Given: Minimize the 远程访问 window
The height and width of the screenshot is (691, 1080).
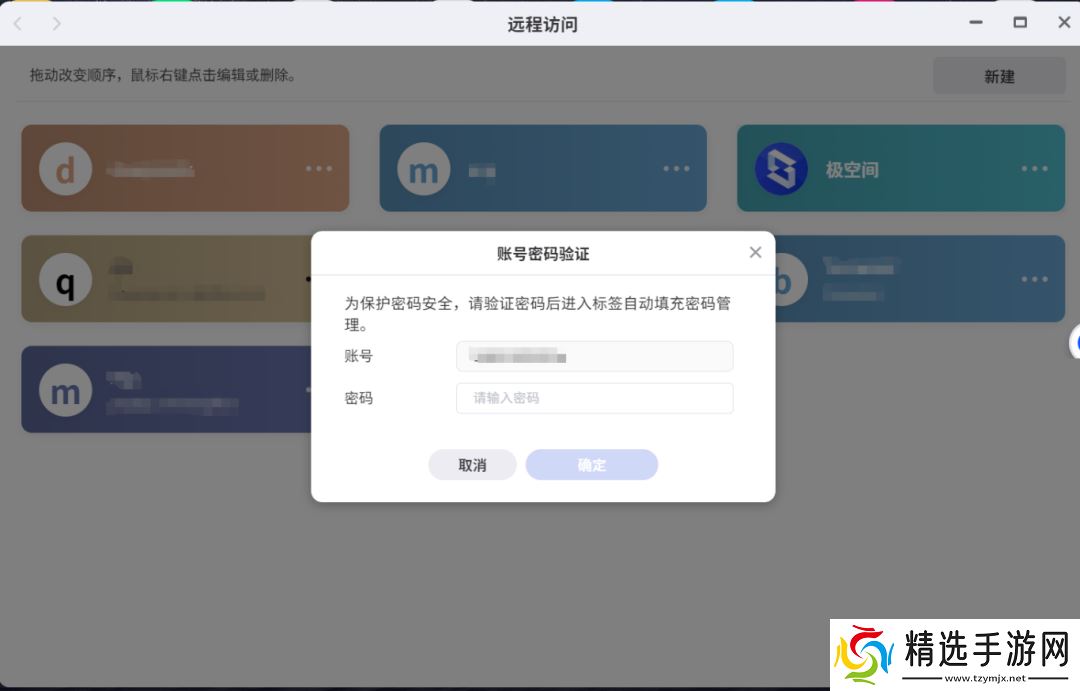Looking at the screenshot, I should (x=975, y=23).
